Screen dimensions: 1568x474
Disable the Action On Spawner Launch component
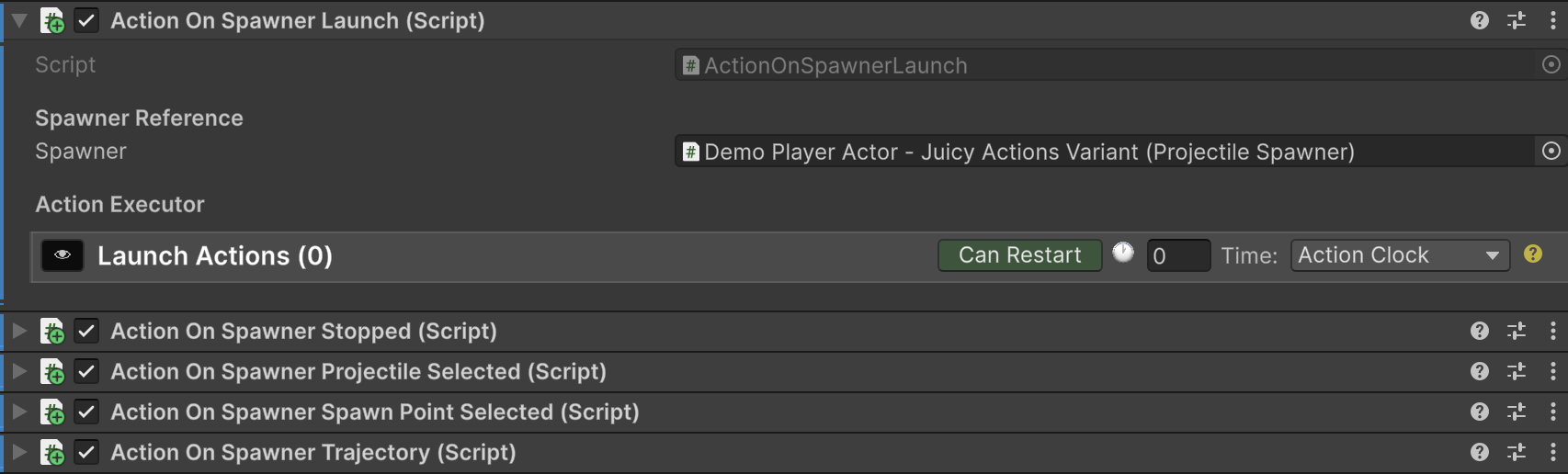(86, 20)
